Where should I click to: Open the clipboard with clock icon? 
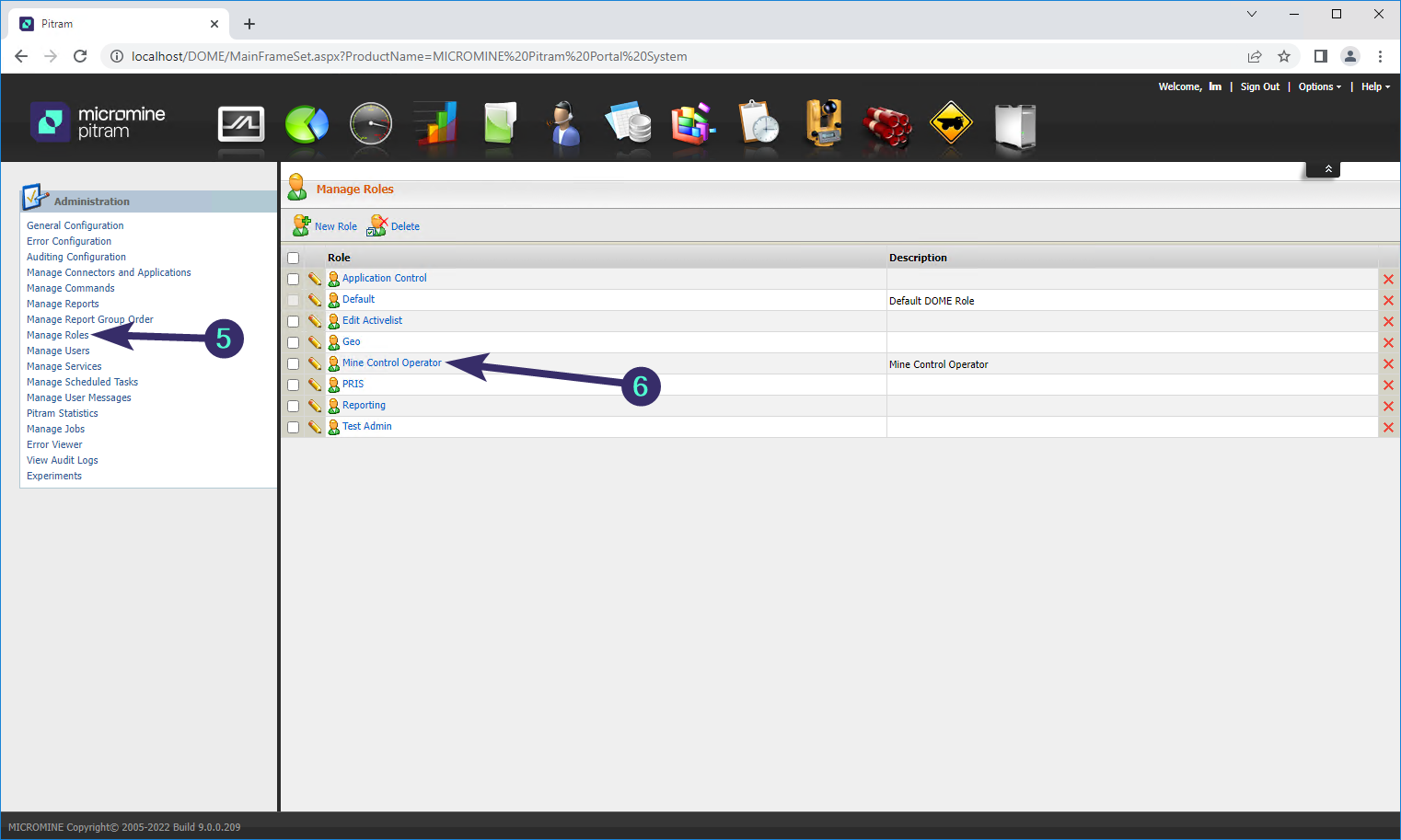coord(758,124)
